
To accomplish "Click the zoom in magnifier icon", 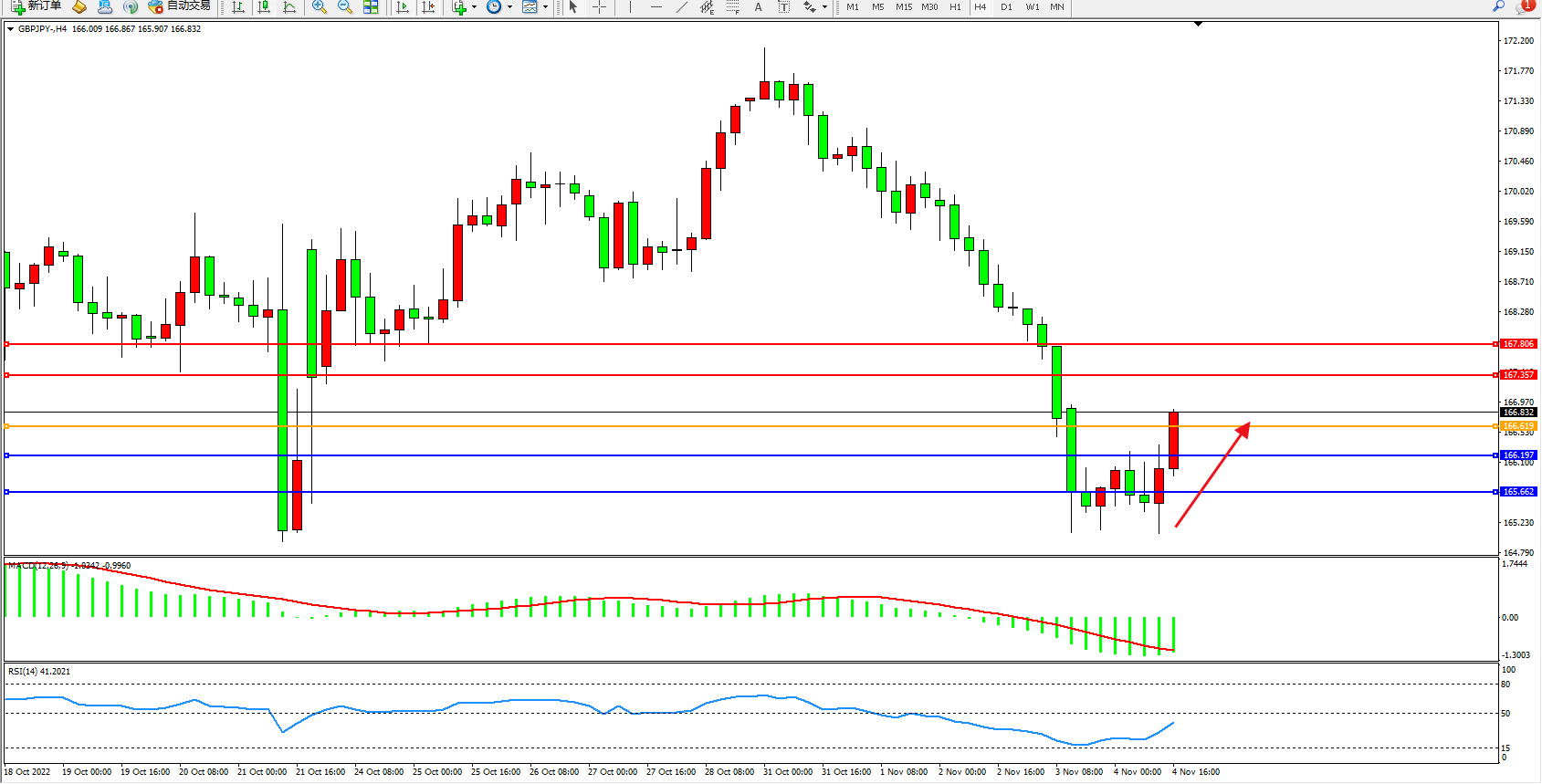I will click(319, 6).
